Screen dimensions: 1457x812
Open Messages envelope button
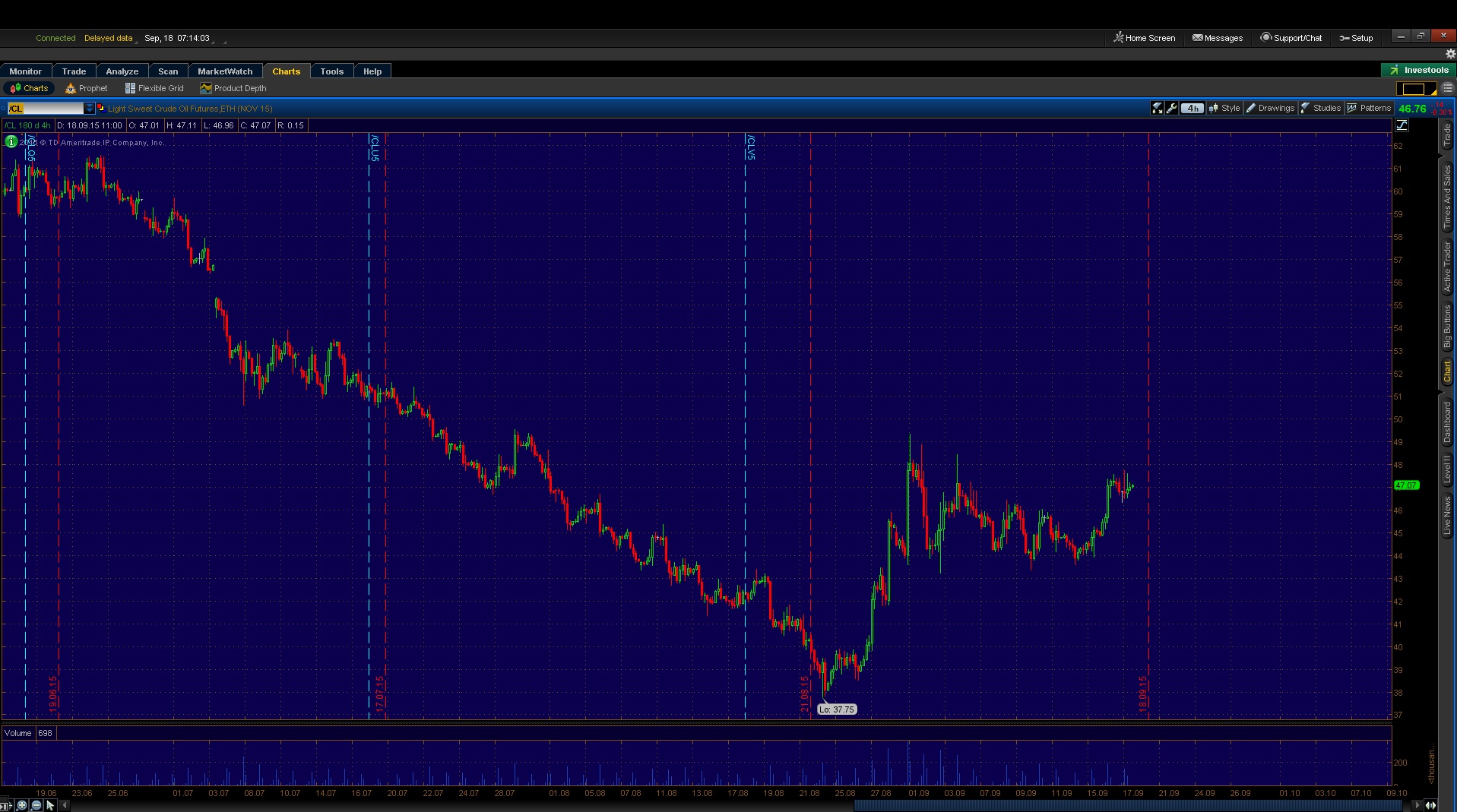tap(1218, 38)
